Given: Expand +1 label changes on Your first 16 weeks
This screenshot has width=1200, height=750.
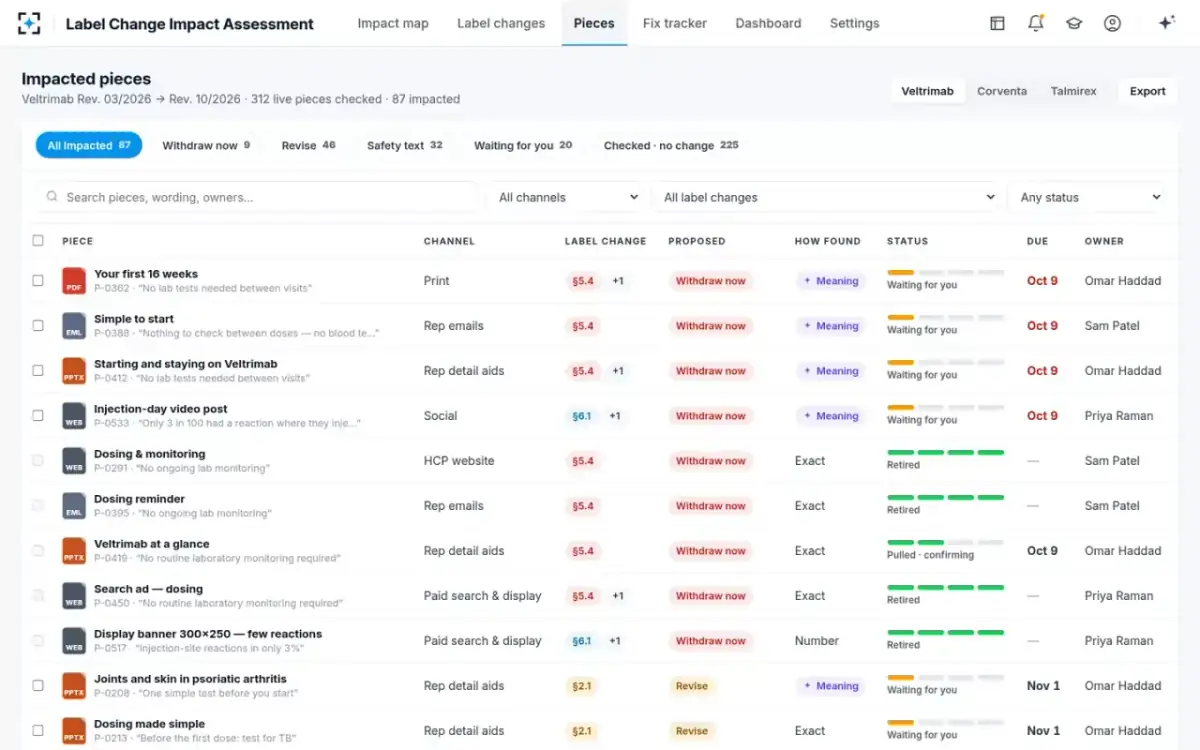Looking at the screenshot, I should coord(618,281).
